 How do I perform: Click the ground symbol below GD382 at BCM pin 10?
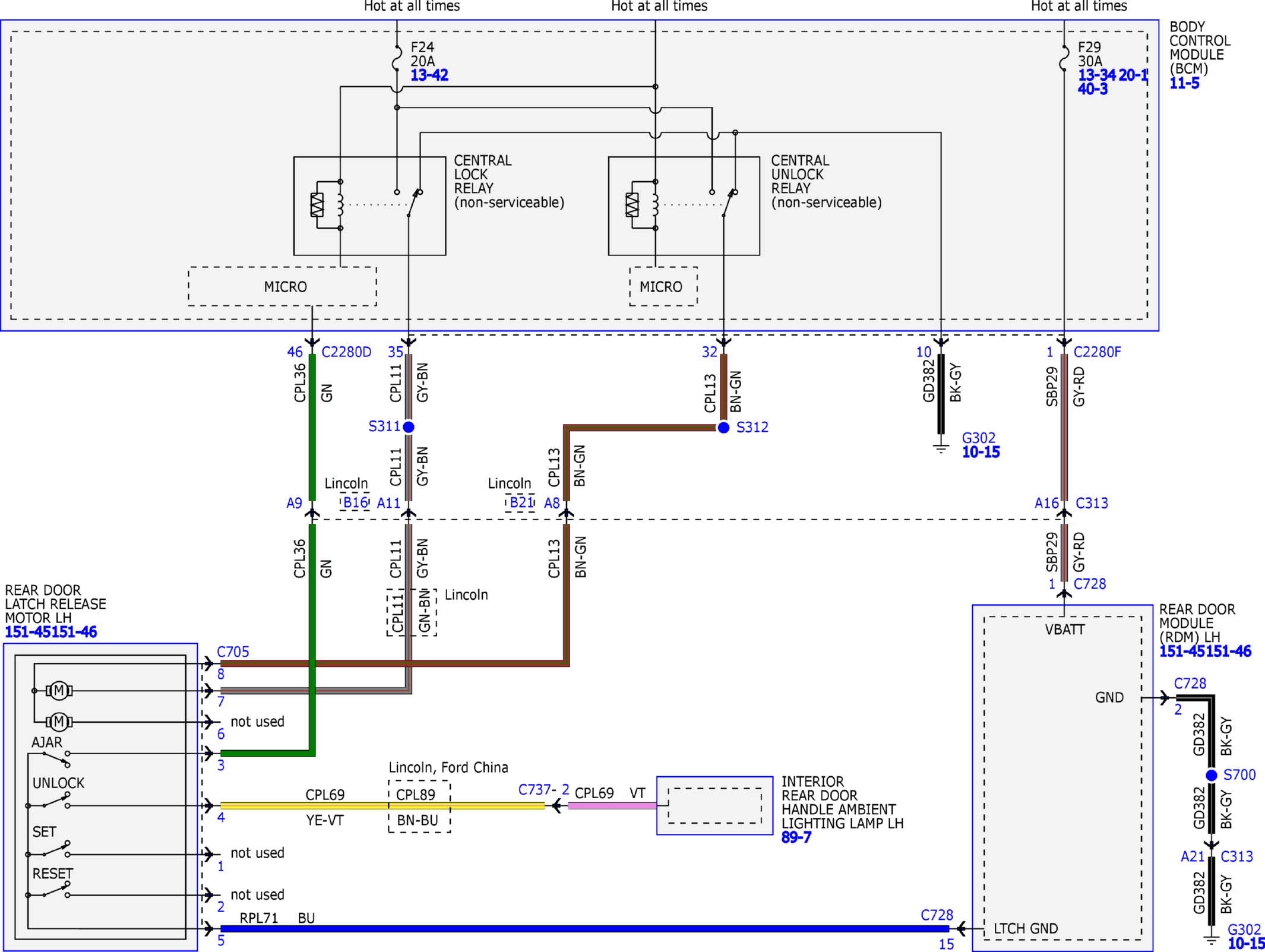click(941, 447)
